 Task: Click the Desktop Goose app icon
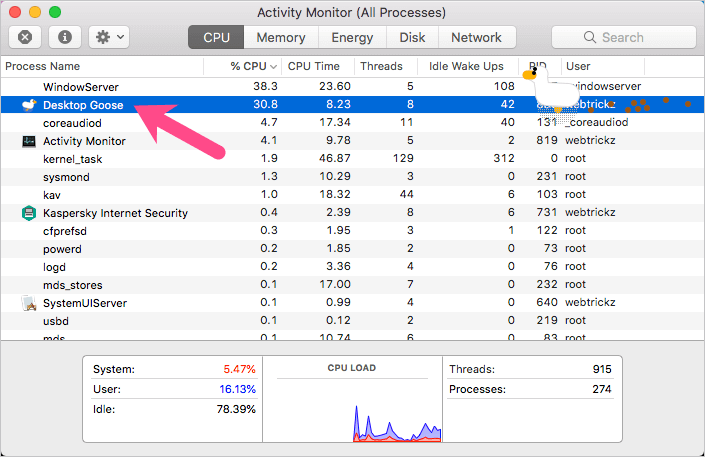coord(29,105)
